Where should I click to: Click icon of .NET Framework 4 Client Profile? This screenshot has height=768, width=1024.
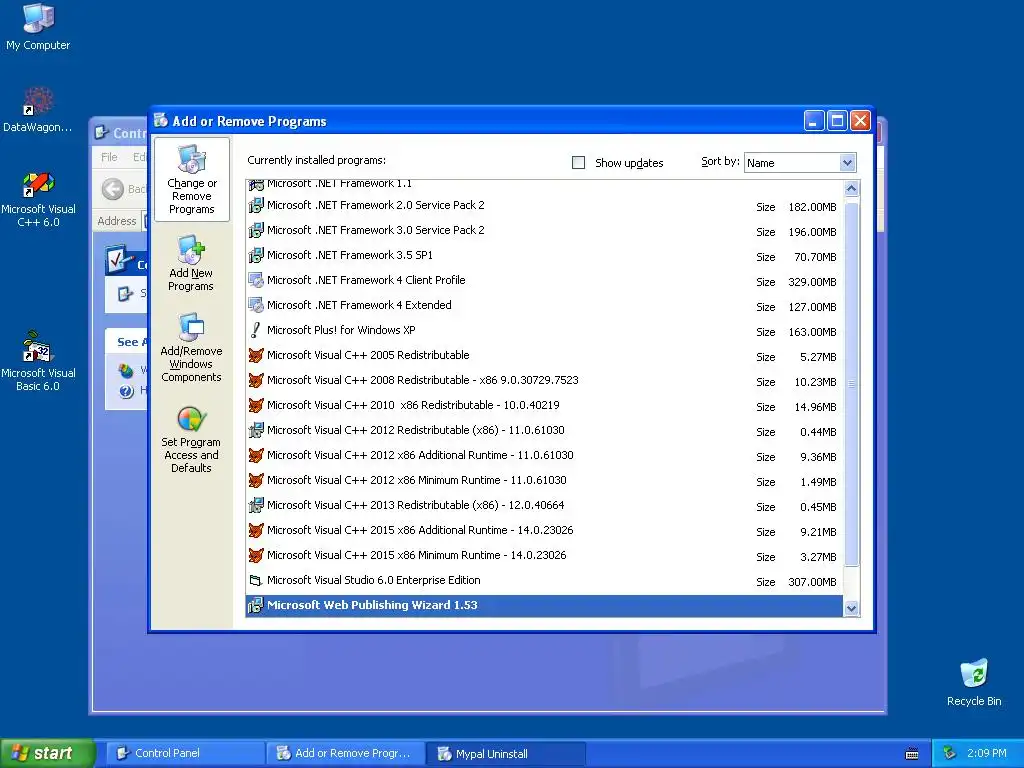256,281
